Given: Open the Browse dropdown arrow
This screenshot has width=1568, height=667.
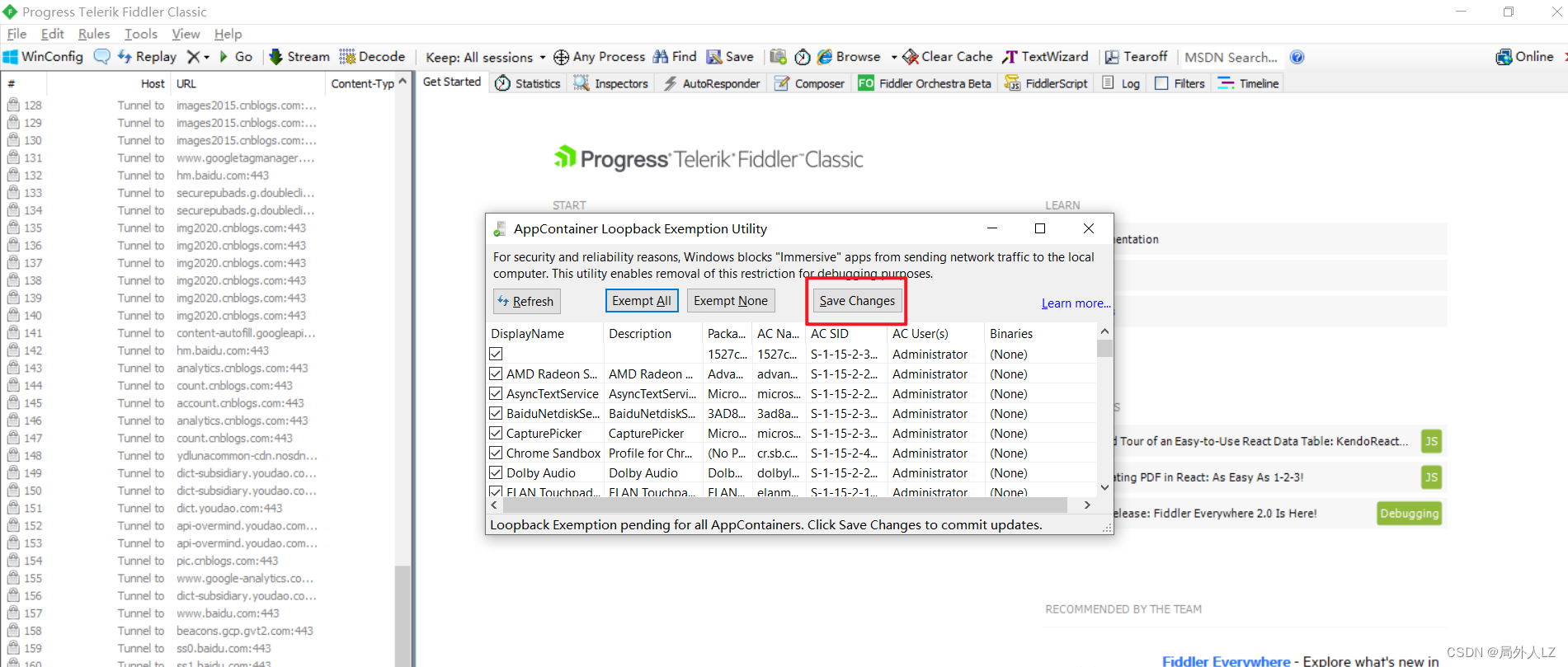Looking at the screenshot, I should pos(894,57).
